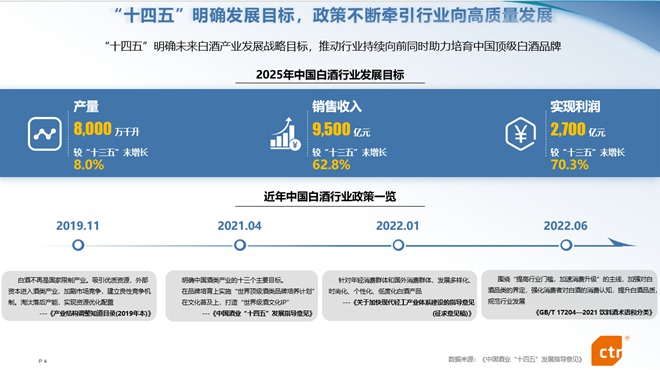The width and height of the screenshot is (660, 370).
Task: Click the 70.3% growth value
Action: pyautogui.click(x=570, y=165)
